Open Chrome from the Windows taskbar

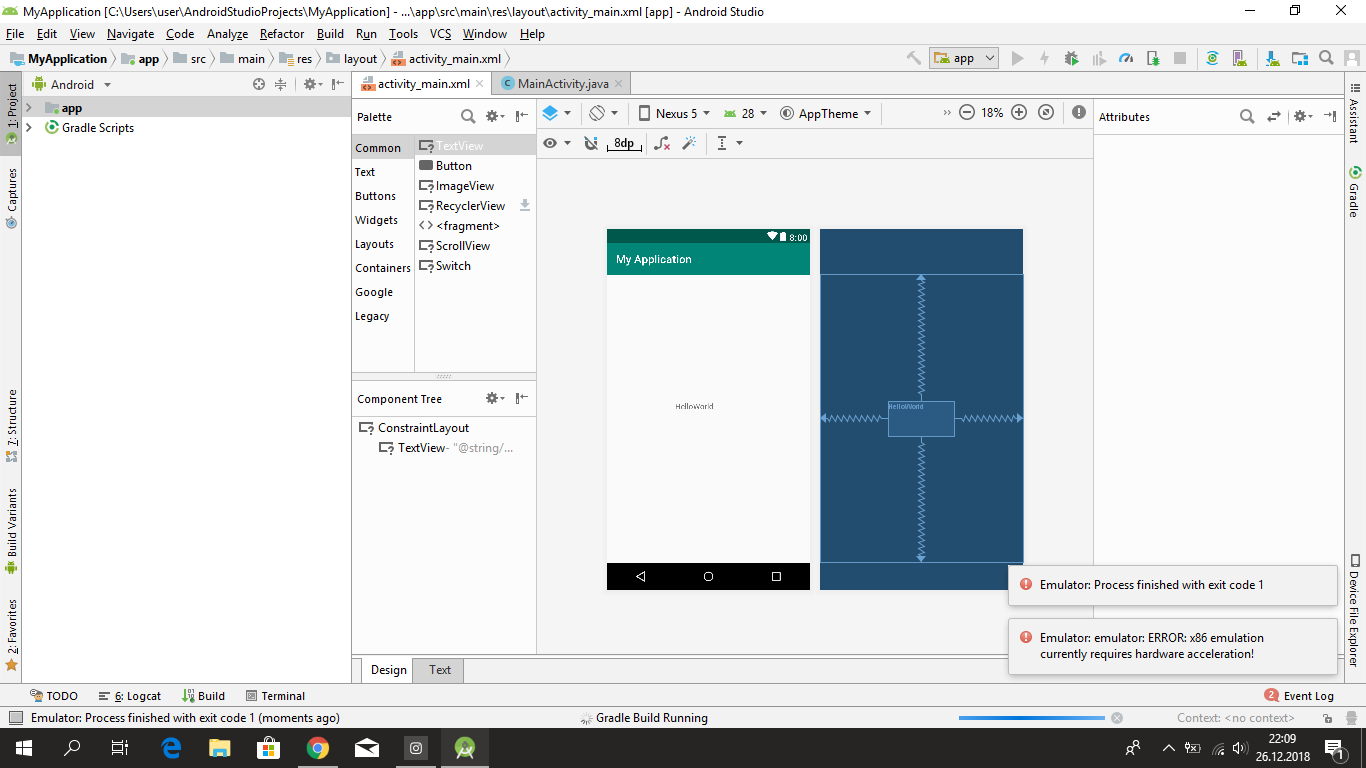(x=318, y=747)
